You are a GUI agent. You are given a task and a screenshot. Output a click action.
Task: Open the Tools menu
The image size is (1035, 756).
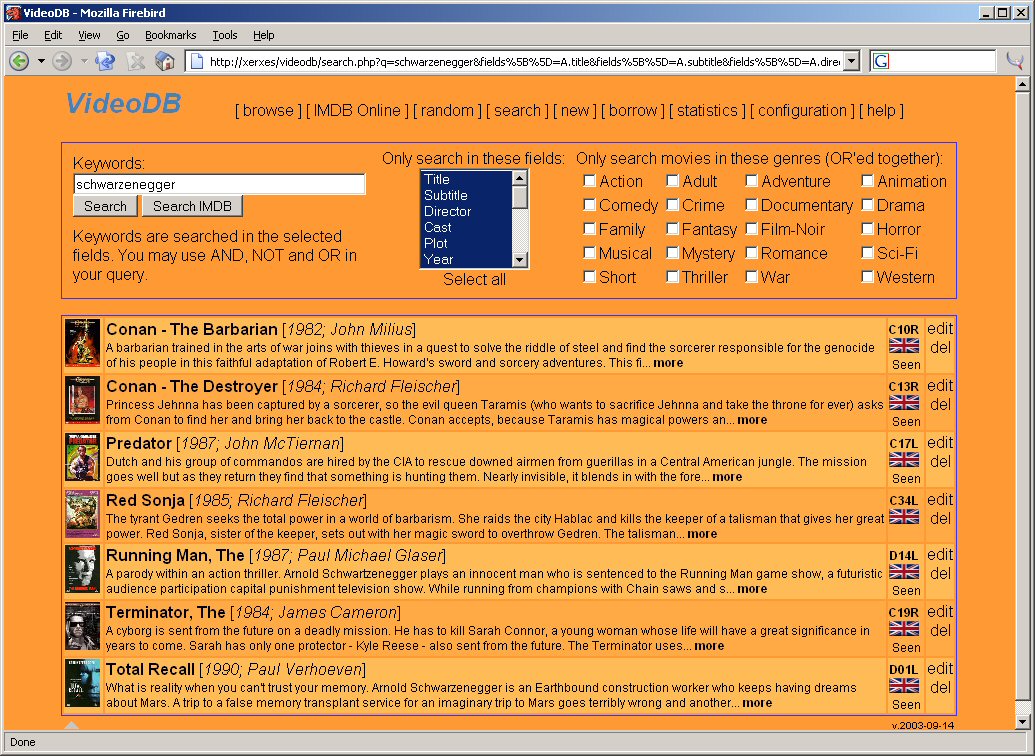point(224,35)
